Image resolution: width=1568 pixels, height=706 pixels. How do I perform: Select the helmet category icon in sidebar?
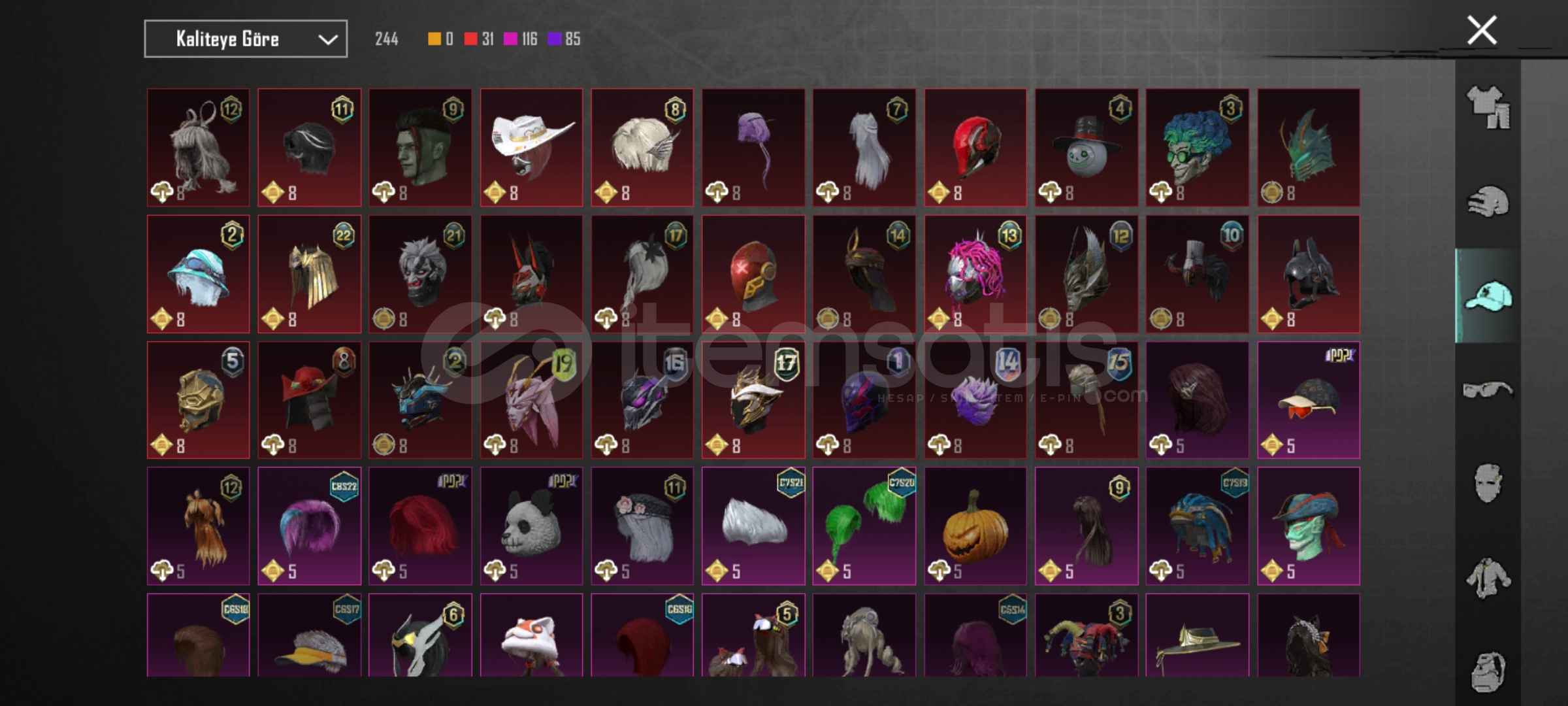pyautogui.click(x=1488, y=201)
